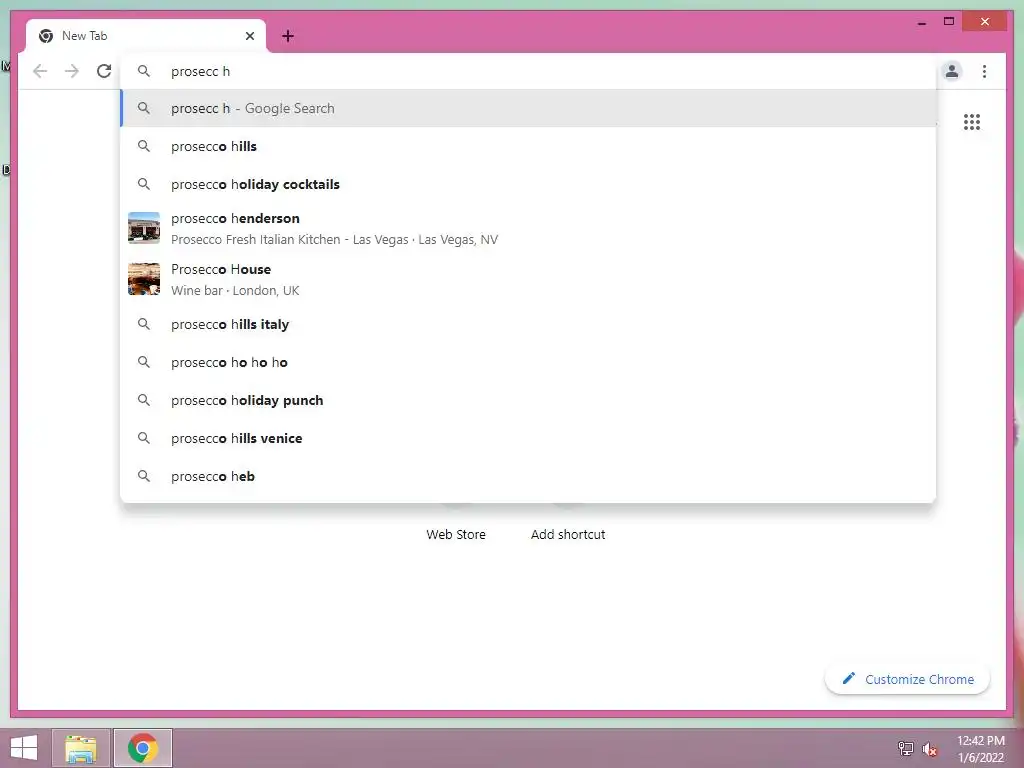
Task: Select the 'prosecco heb' suggestion
Action: (x=528, y=476)
